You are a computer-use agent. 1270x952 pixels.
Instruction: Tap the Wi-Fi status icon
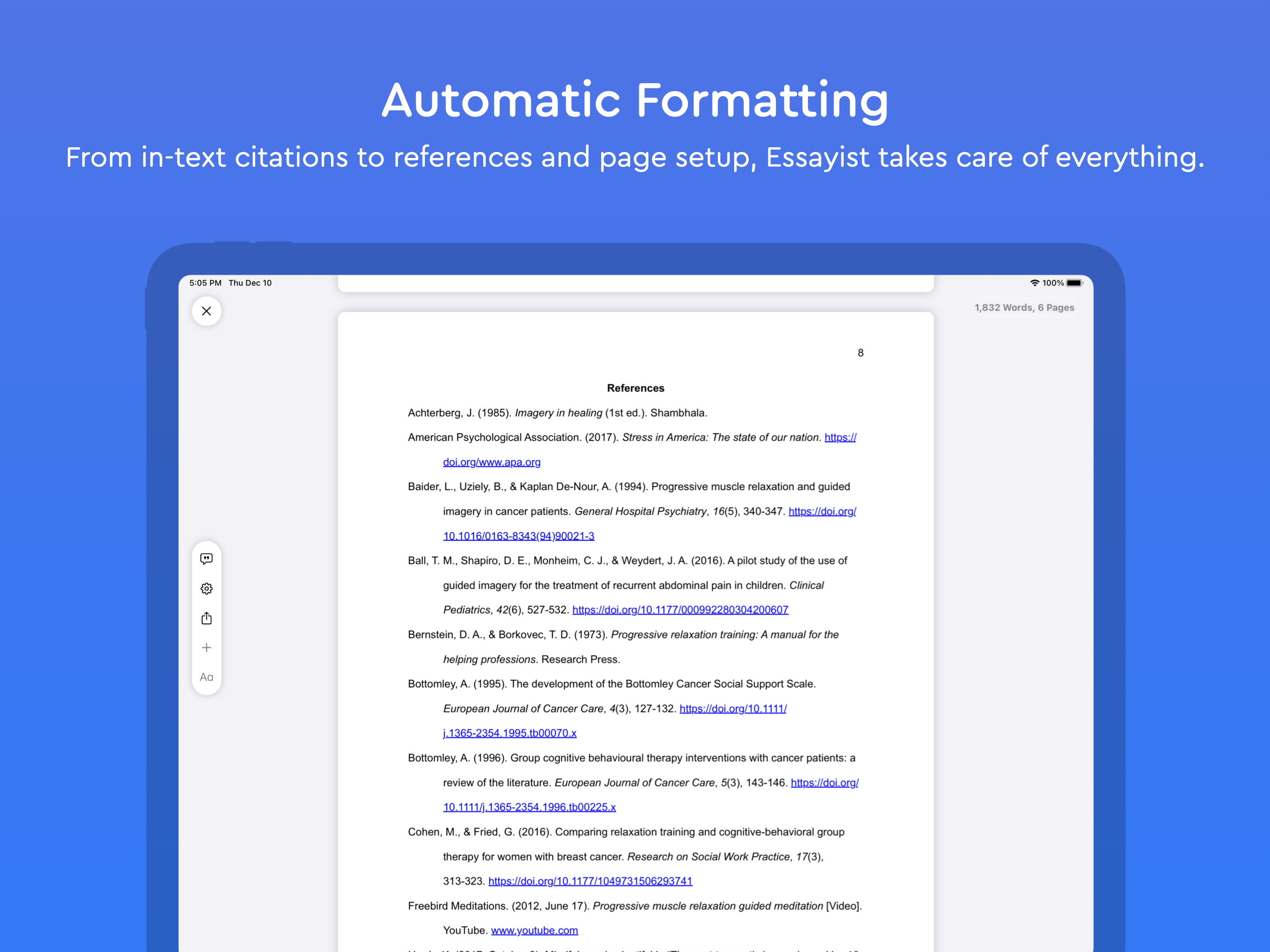tap(1034, 283)
